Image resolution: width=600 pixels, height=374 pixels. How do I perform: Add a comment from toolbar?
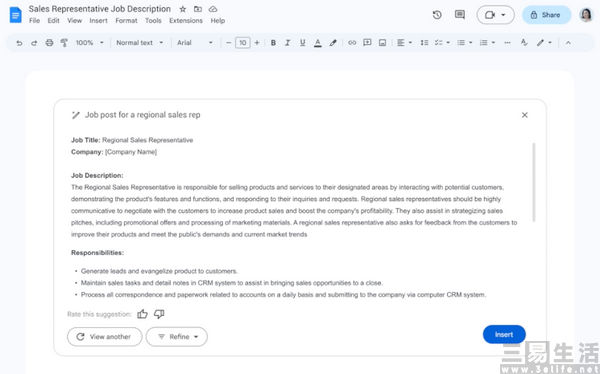(x=367, y=43)
